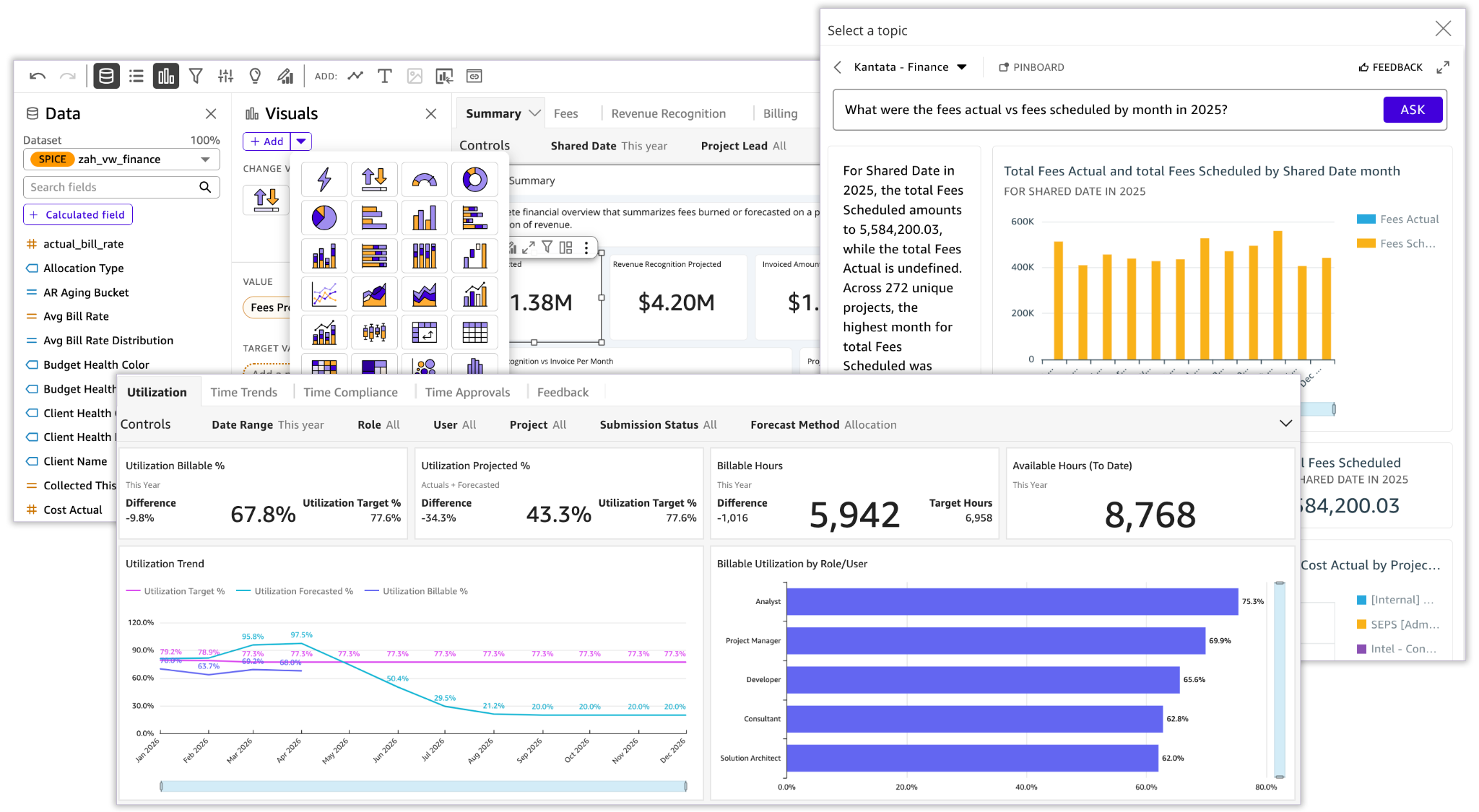Select the AutoGraph lightning bolt visual type
This screenshot has width=1479, height=812.
pos(324,179)
